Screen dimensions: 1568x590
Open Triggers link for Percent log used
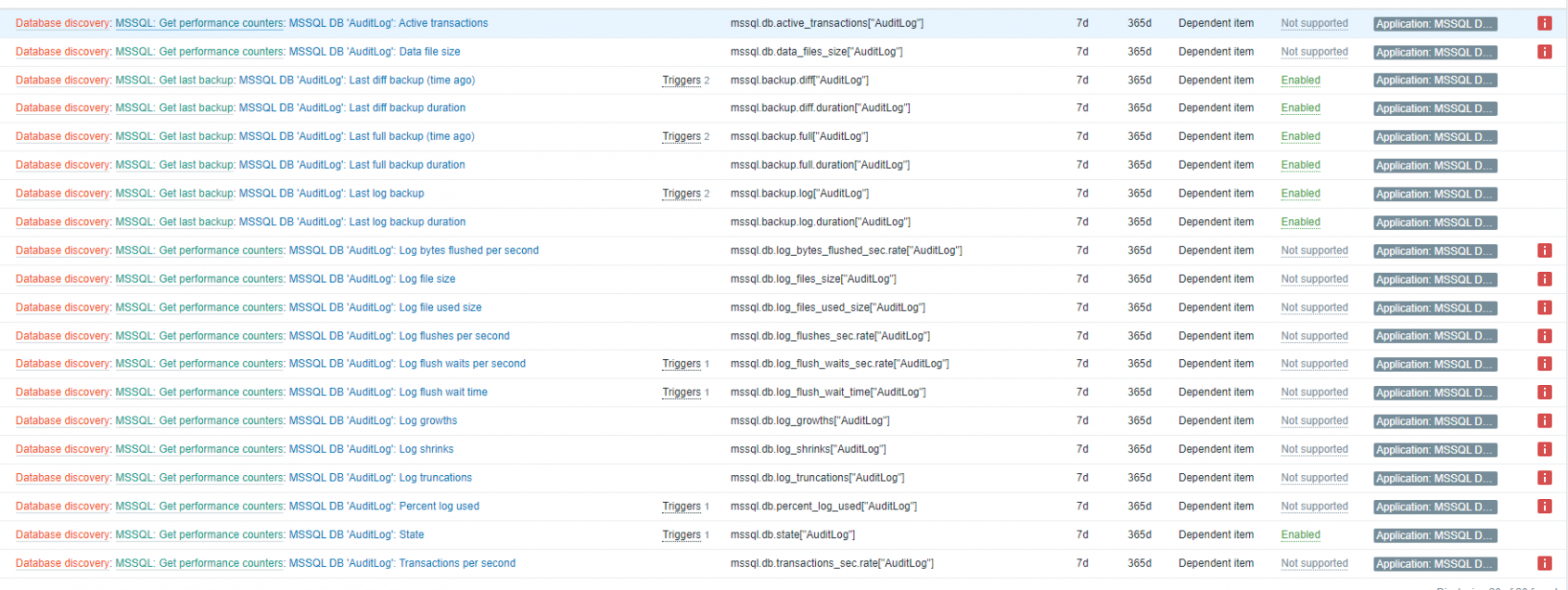(x=682, y=507)
